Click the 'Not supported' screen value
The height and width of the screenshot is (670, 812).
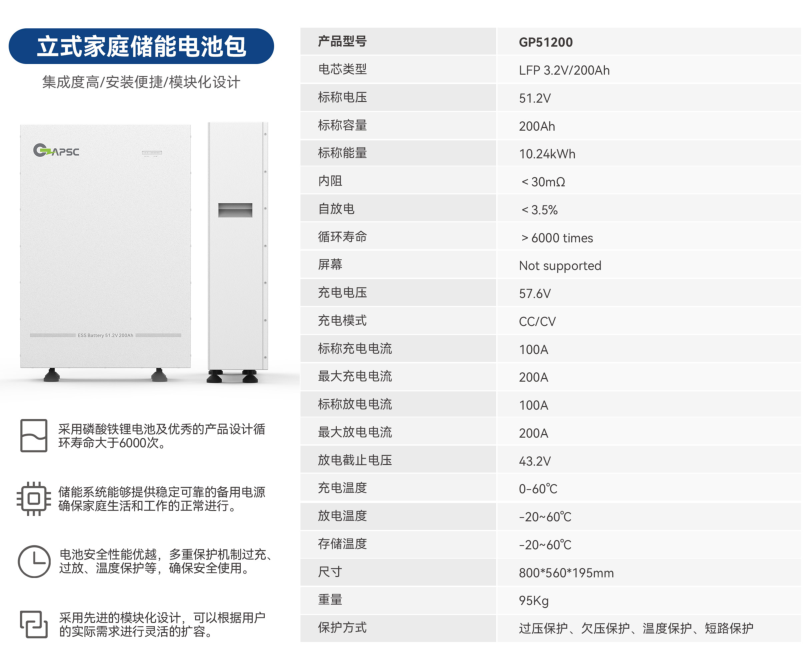click(x=560, y=266)
